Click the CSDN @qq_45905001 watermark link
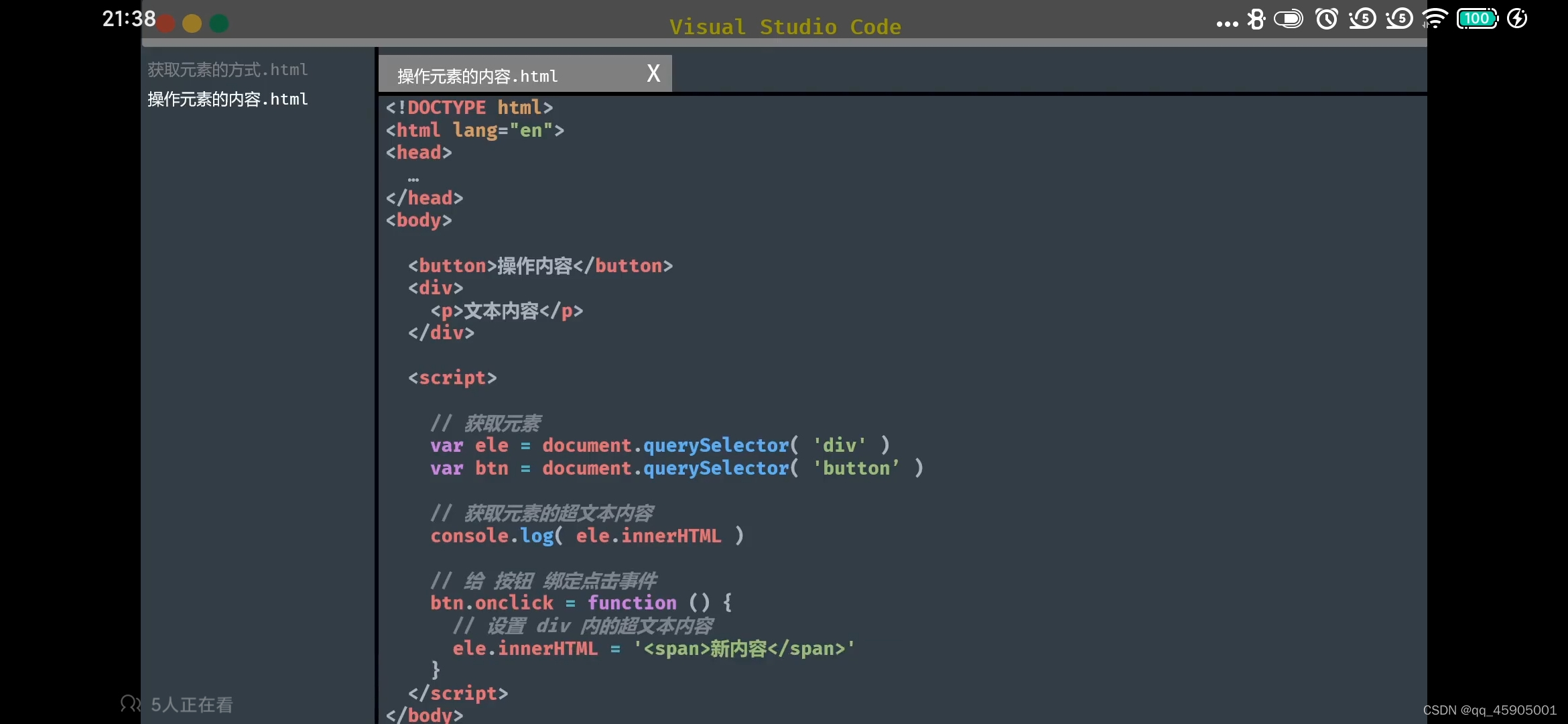This screenshot has height=724, width=1568. 1489,710
